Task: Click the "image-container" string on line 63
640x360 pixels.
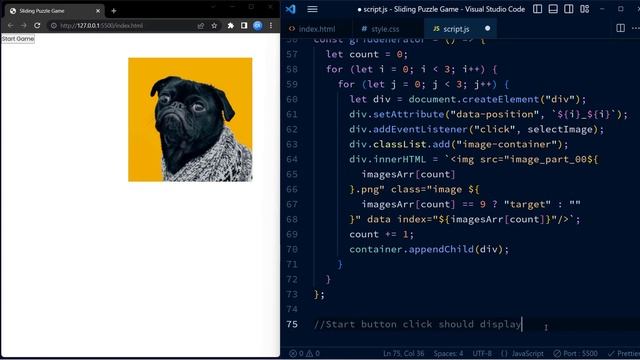Action: [x=507, y=144]
